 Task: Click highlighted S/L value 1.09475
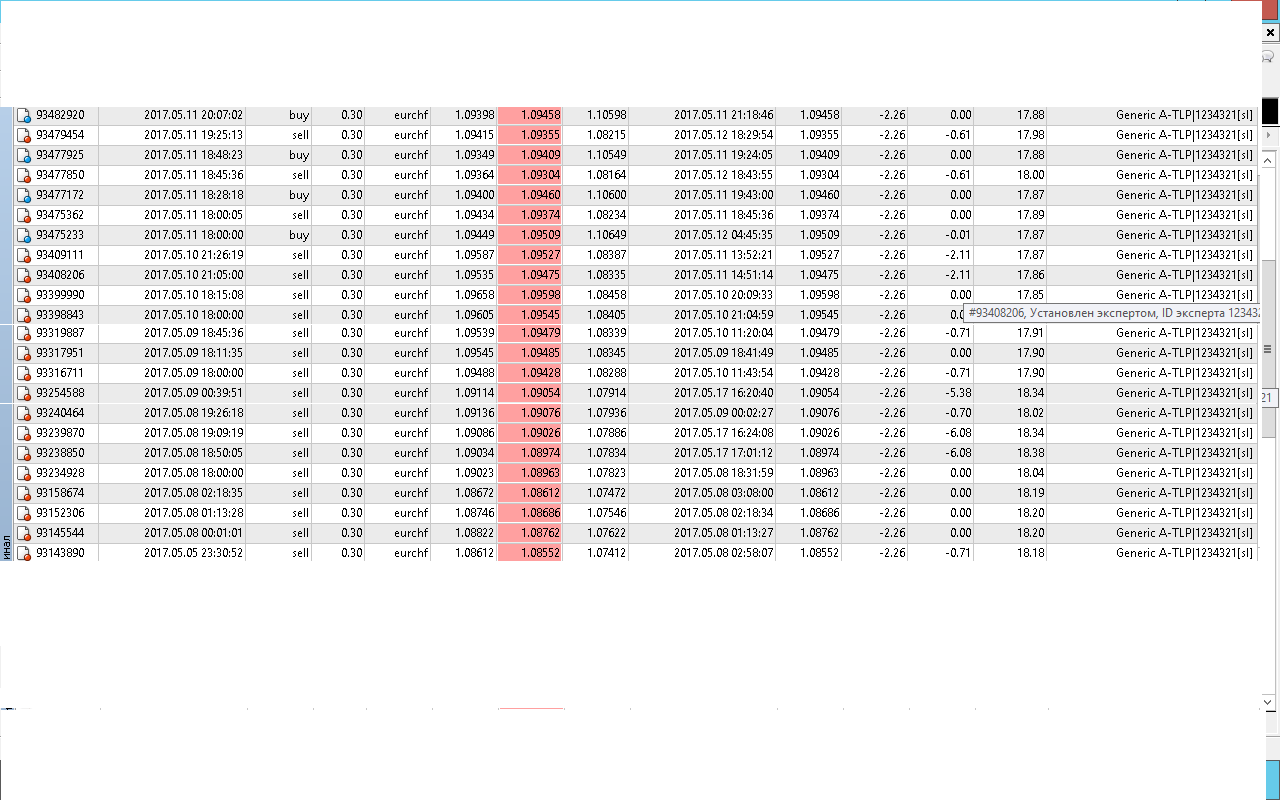point(540,275)
